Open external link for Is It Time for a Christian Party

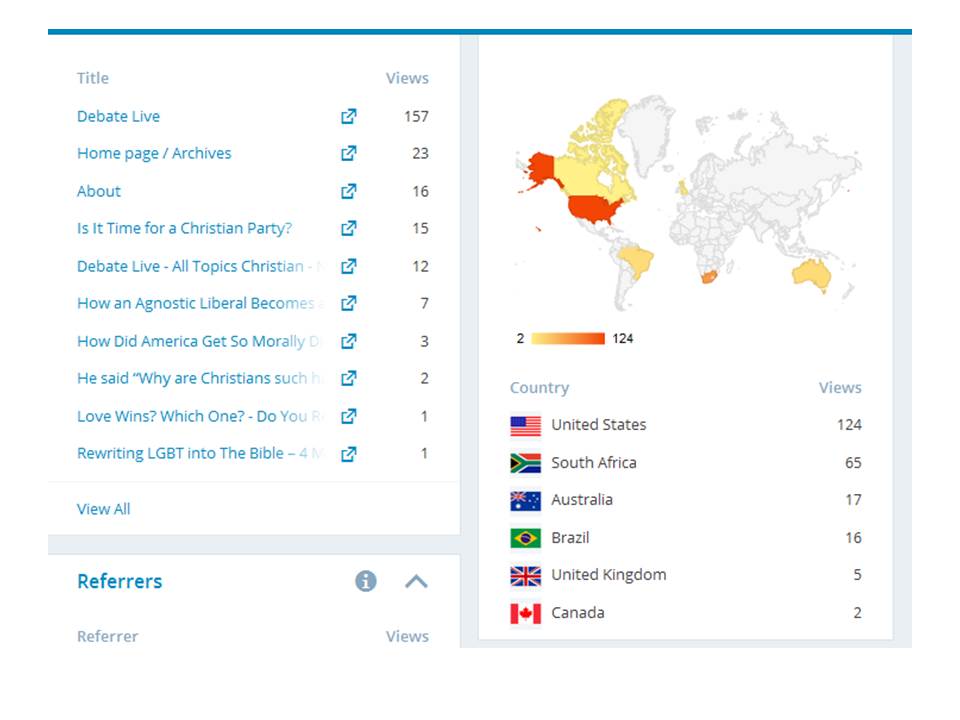click(348, 228)
